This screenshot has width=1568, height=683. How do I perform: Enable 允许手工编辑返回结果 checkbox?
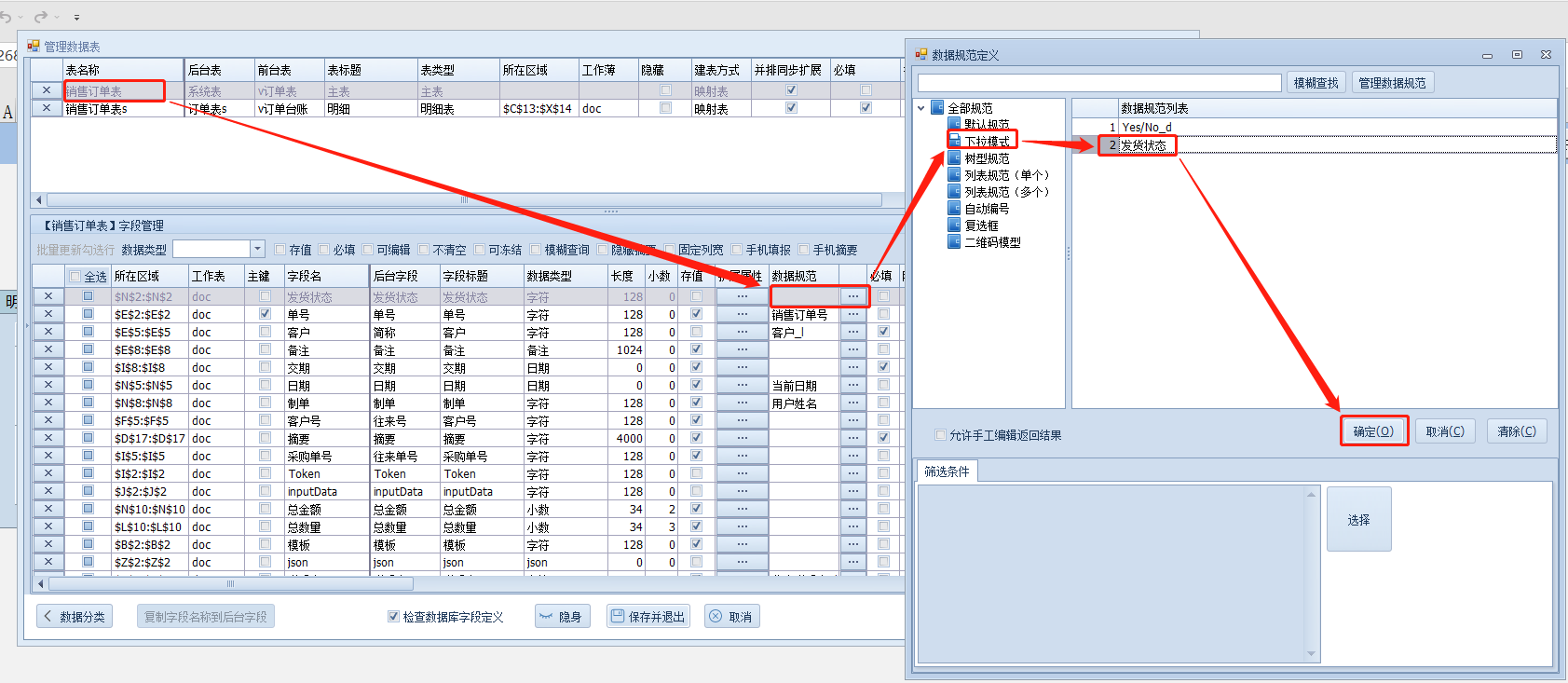(x=940, y=435)
